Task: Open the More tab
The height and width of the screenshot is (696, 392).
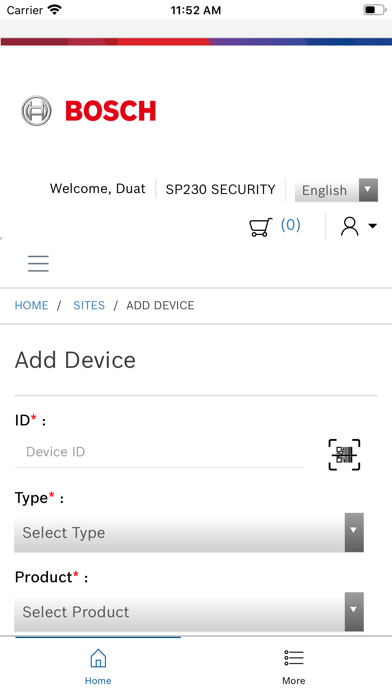Action: point(294,667)
